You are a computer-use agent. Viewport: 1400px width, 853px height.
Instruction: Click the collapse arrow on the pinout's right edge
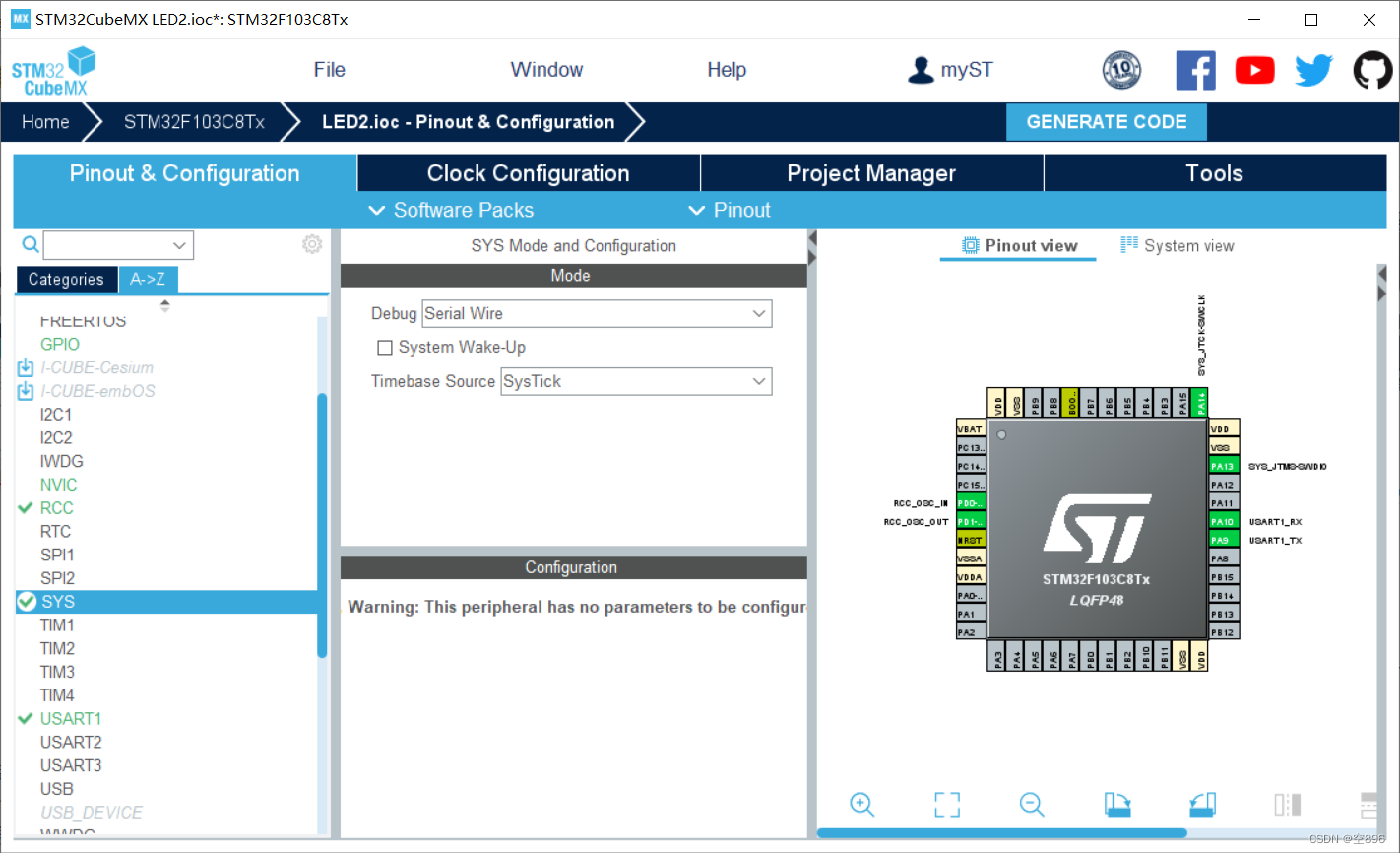tap(1381, 276)
